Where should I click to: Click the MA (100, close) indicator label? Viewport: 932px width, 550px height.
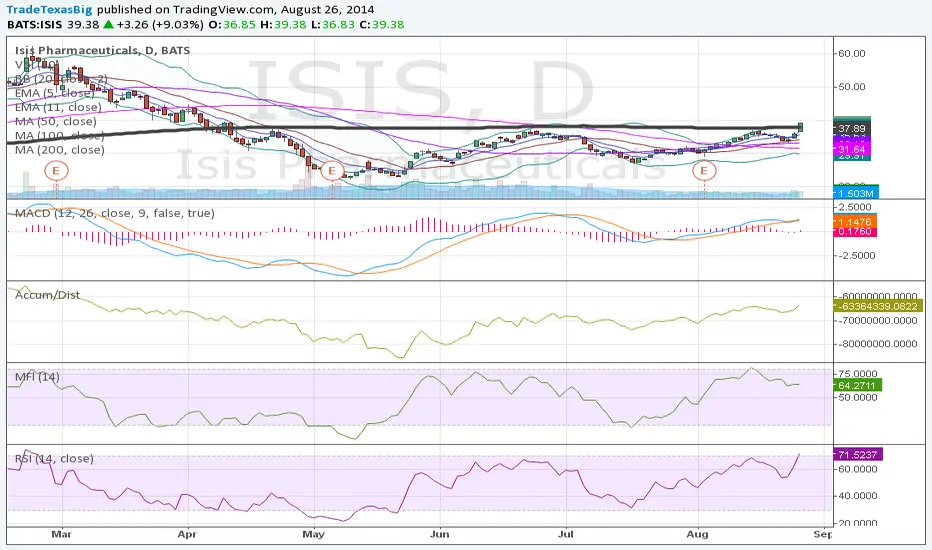pyautogui.click(x=59, y=136)
